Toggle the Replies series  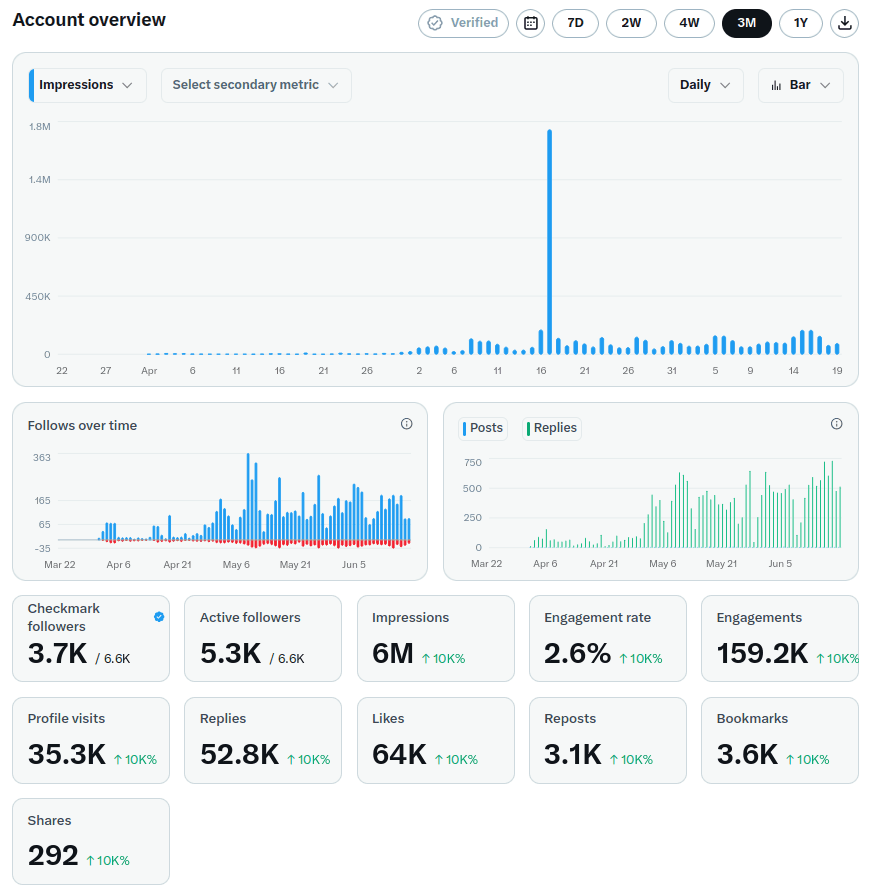tap(552, 428)
